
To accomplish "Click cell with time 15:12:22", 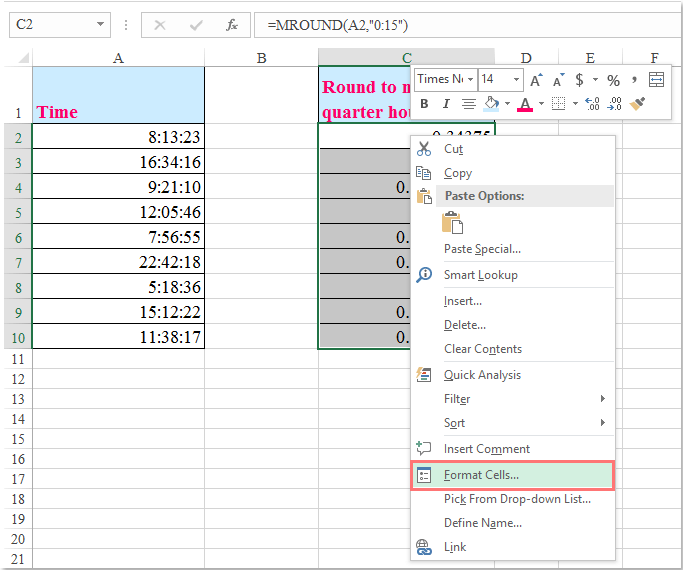I will coord(118,311).
